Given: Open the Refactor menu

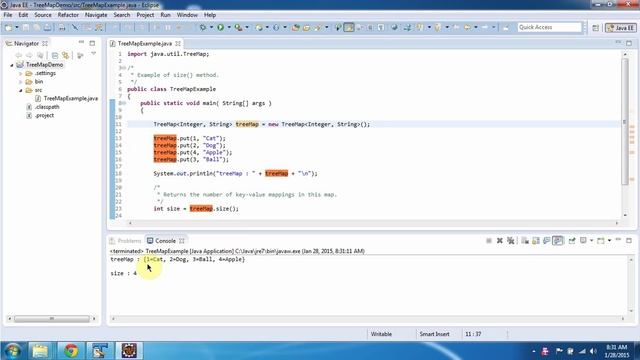Looking at the screenshot, I should click(68, 15).
